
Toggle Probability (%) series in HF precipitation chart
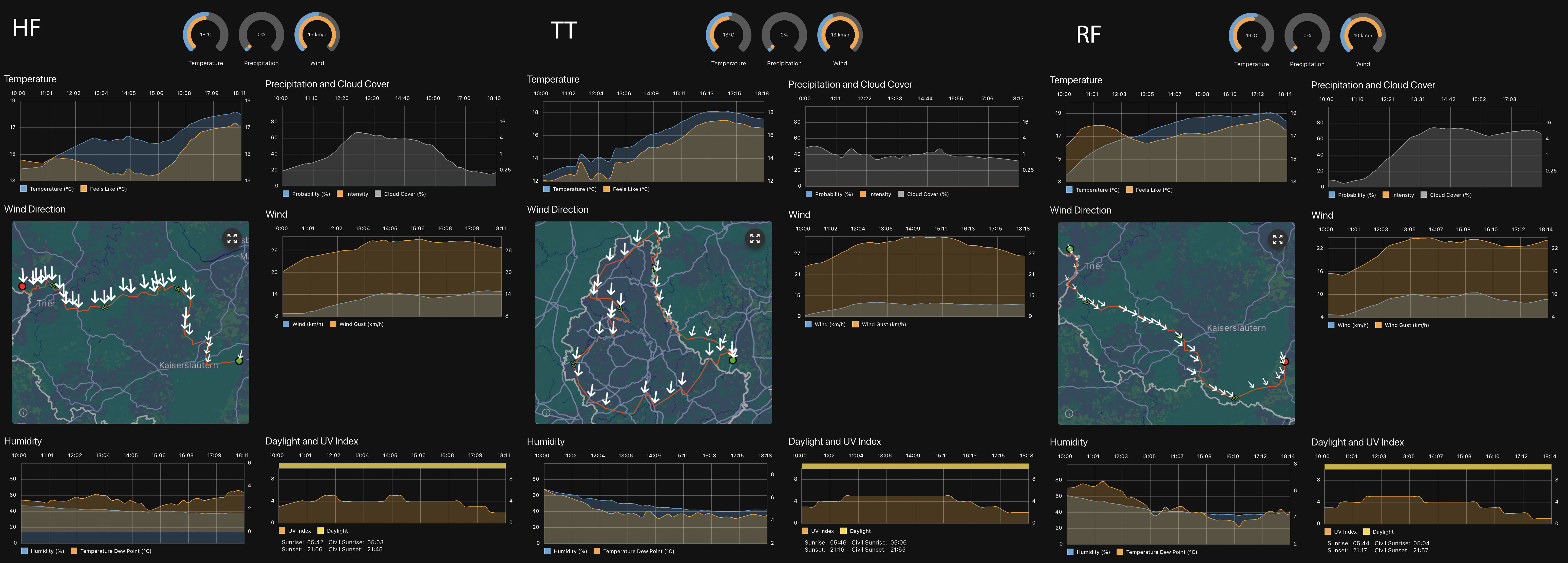coord(306,194)
